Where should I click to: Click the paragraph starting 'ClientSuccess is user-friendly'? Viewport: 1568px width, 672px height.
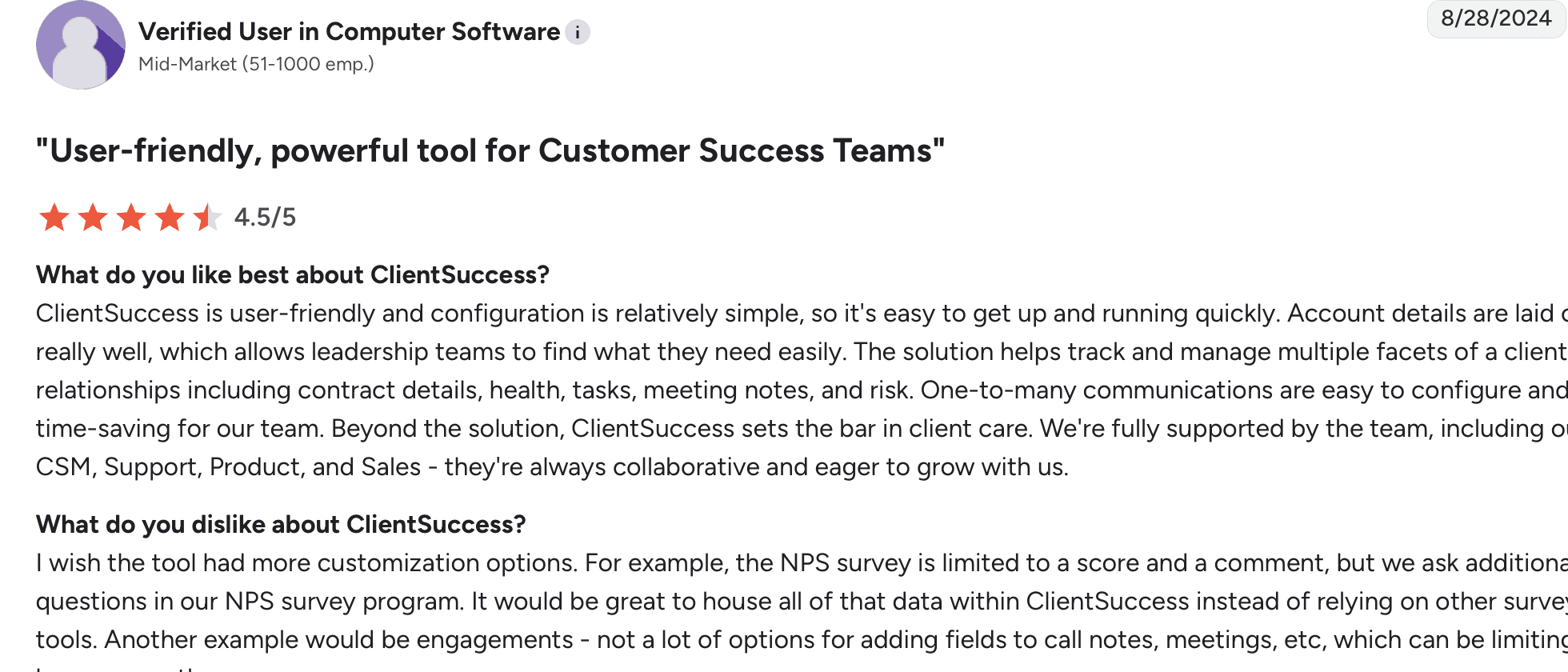tap(802, 390)
